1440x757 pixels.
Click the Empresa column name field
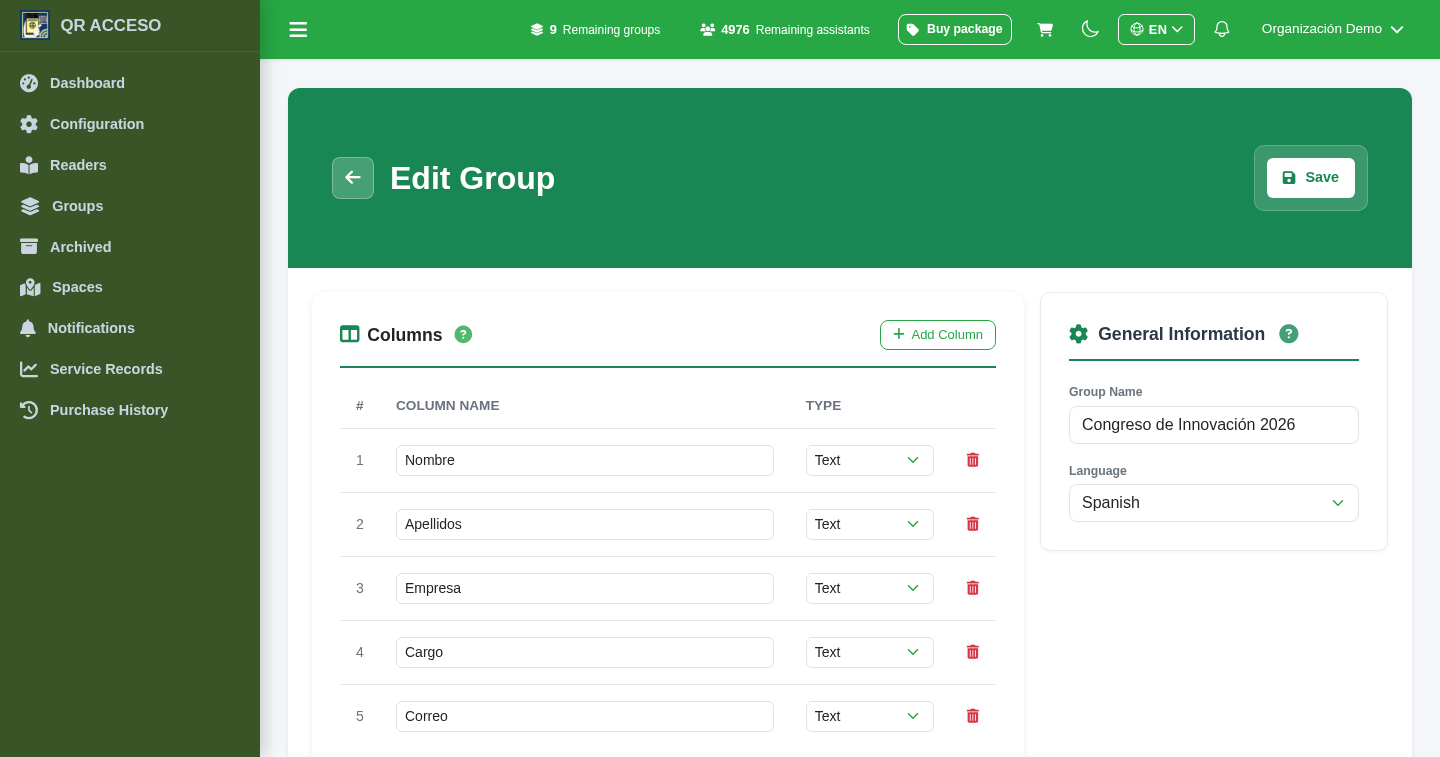coord(585,588)
